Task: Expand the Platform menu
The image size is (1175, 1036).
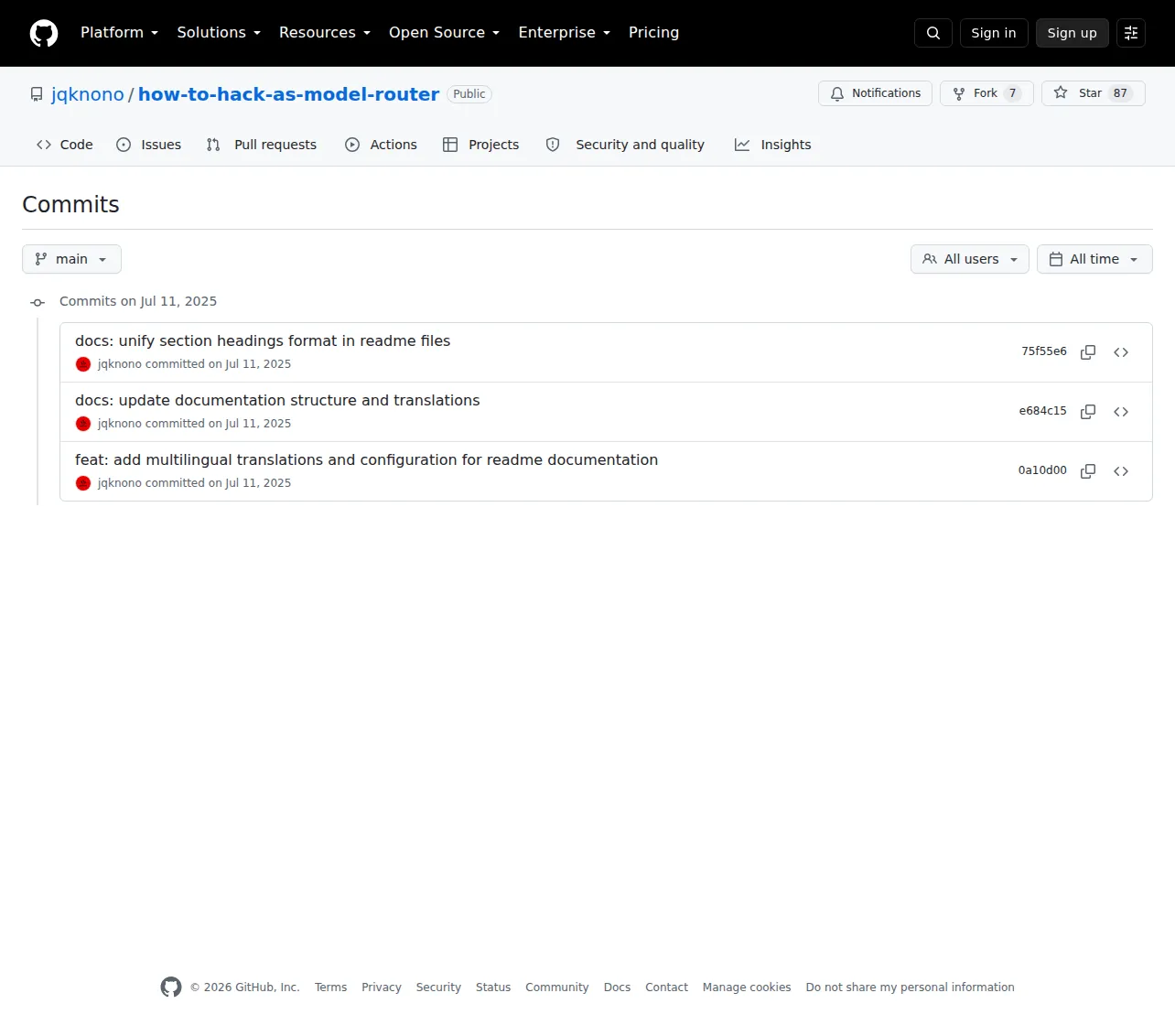Action: pyautogui.click(x=119, y=33)
